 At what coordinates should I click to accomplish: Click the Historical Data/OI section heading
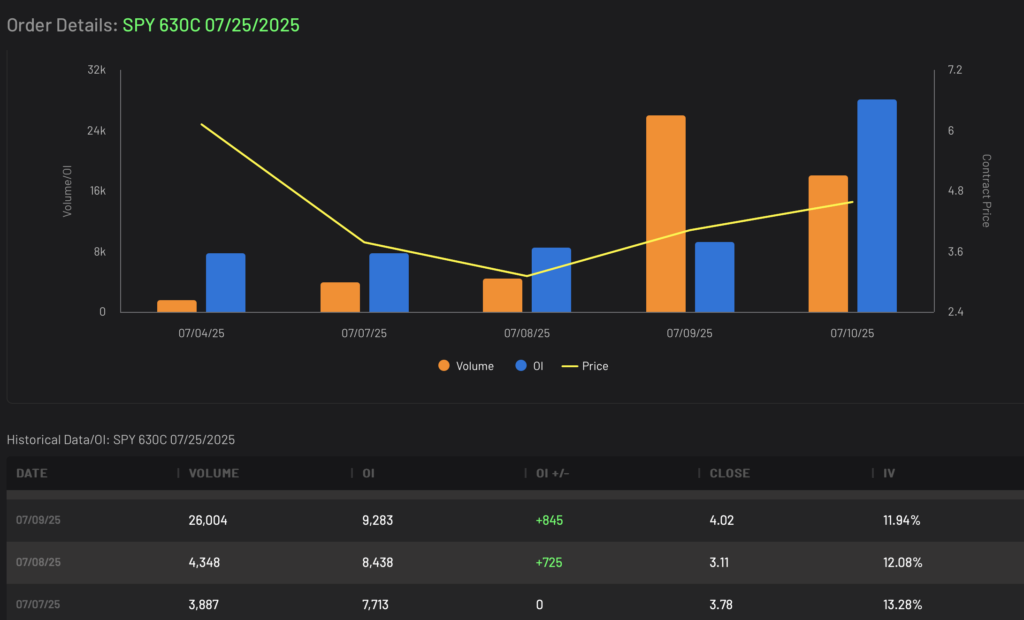click(x=121, y=440)
